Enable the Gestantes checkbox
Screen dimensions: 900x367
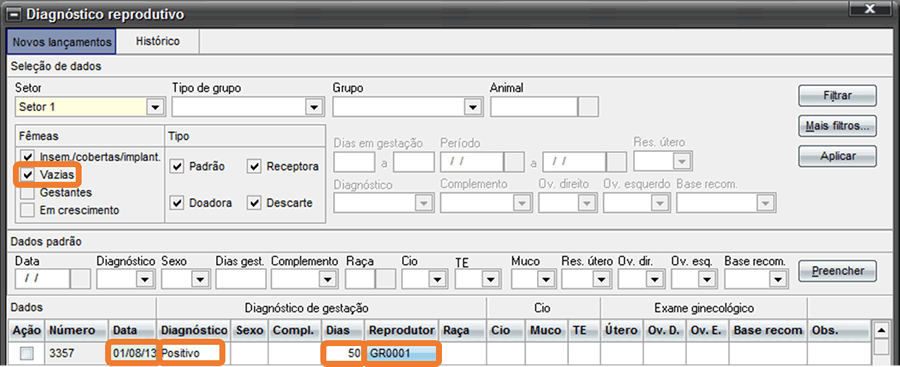click(x=27, y=192)
